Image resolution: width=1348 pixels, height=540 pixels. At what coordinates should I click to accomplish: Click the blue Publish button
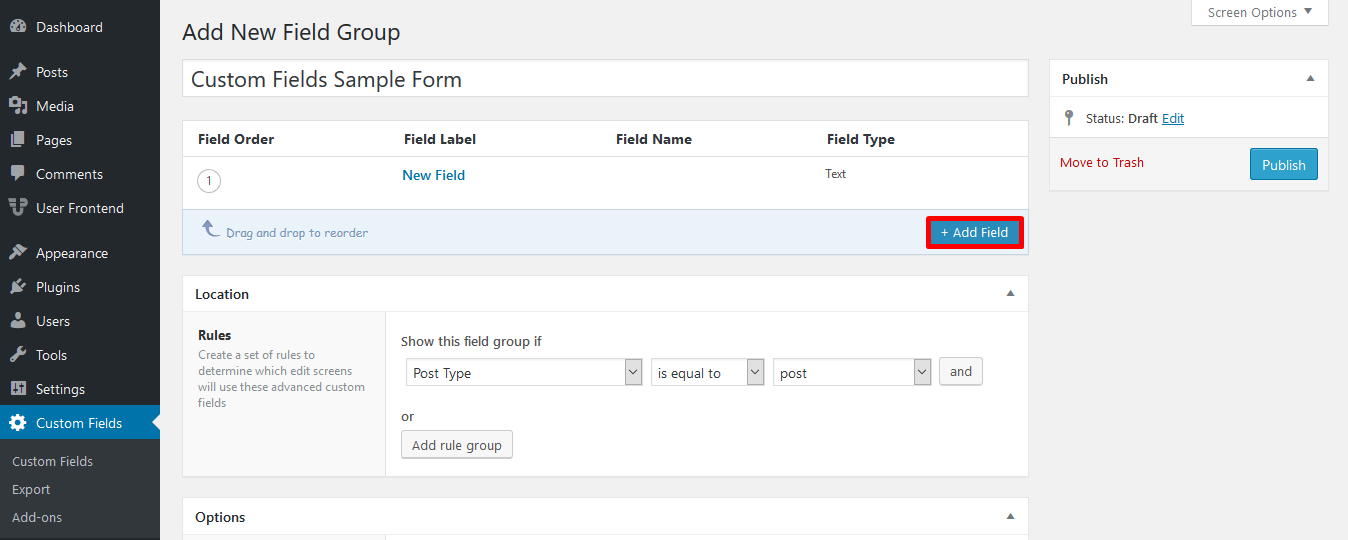pyautogui.click(x=1283, y=165)
